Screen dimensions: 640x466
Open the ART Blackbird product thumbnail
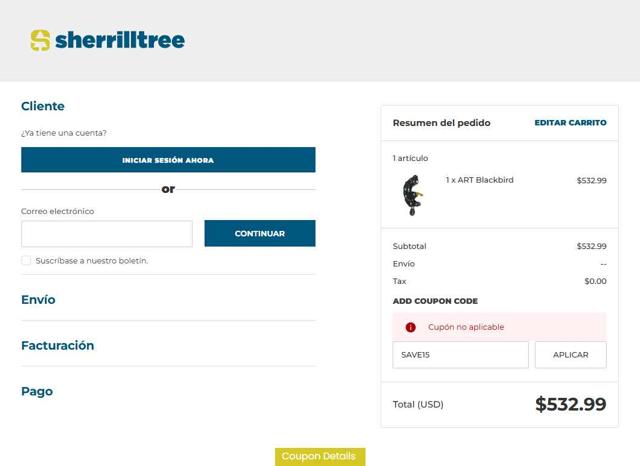point(411,195)
